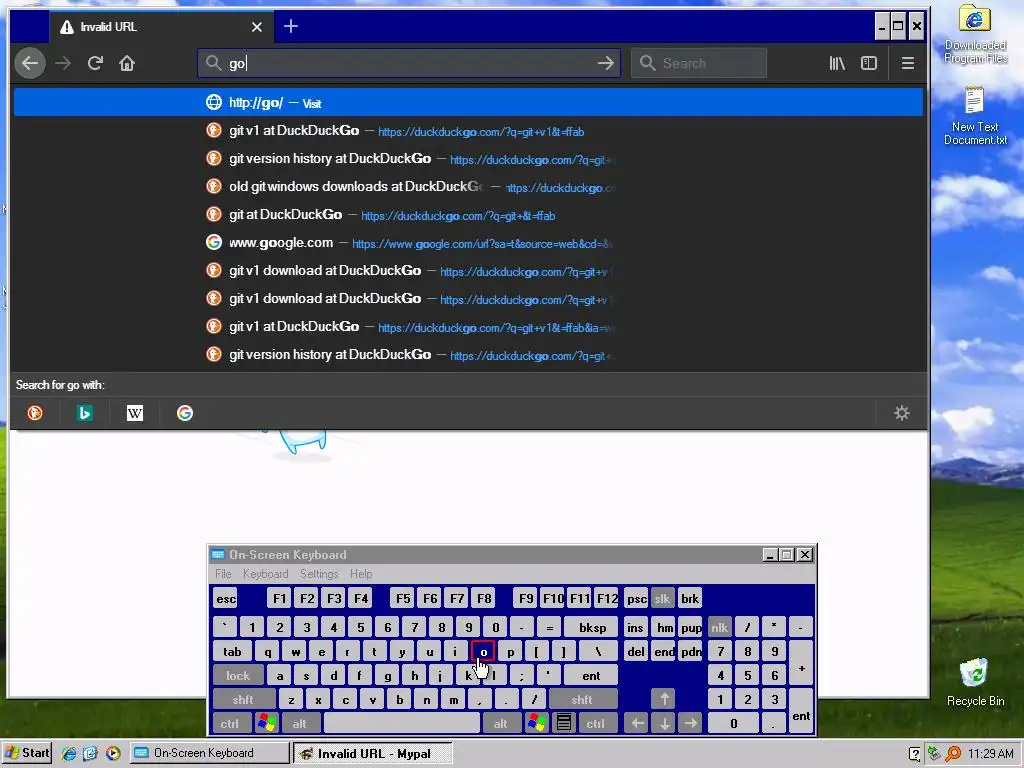Open the Help menu in On-Screen Keyboard

click(360, 573)
